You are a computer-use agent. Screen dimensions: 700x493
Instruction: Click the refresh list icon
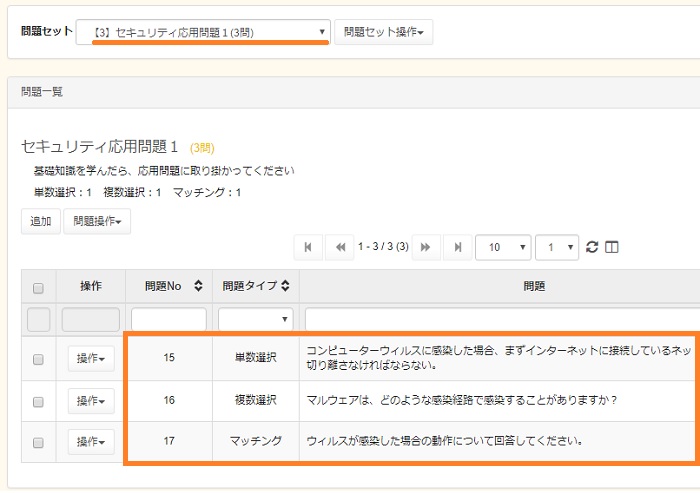[x=592, y=247]
